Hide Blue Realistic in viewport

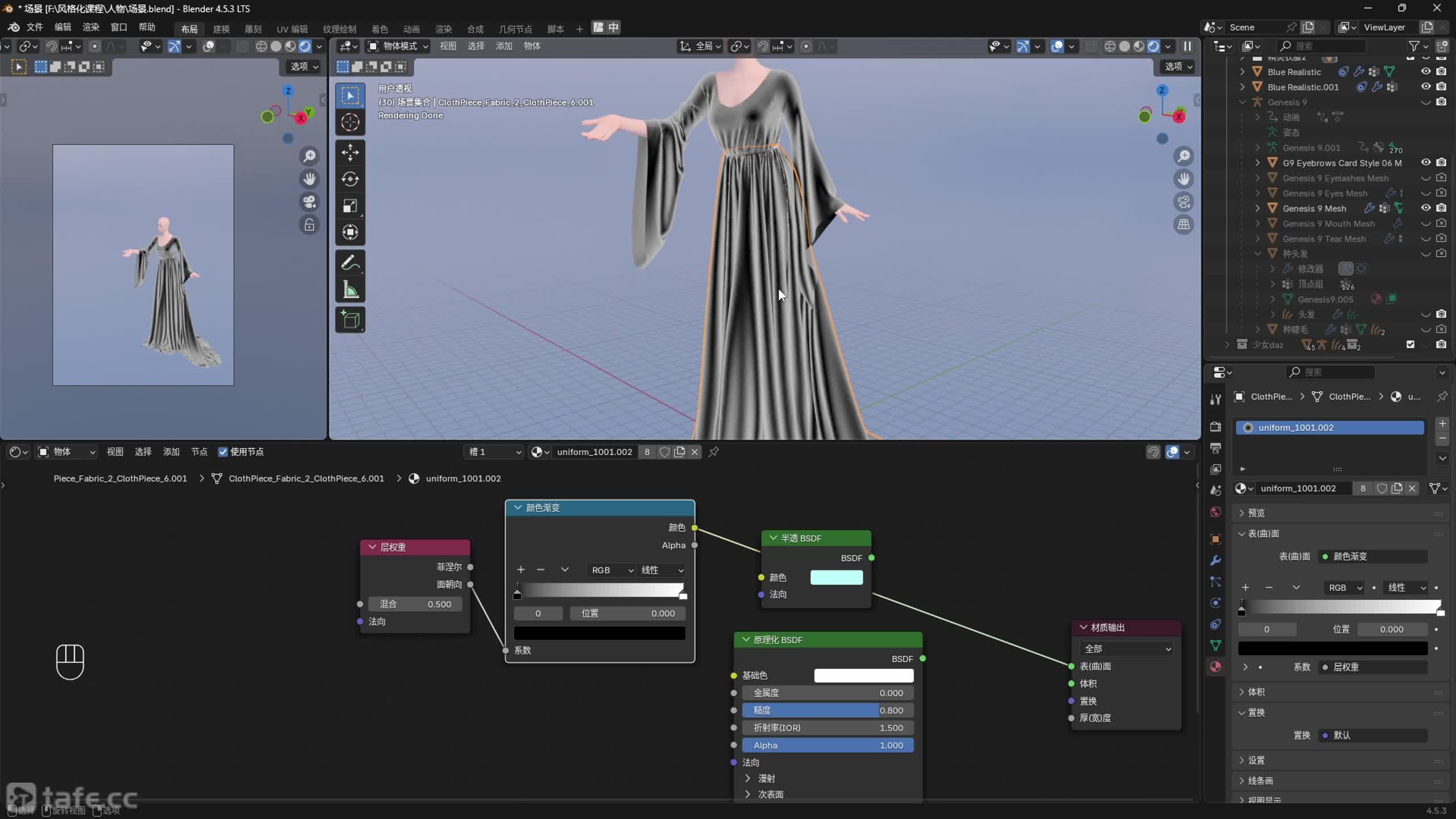1425,72
